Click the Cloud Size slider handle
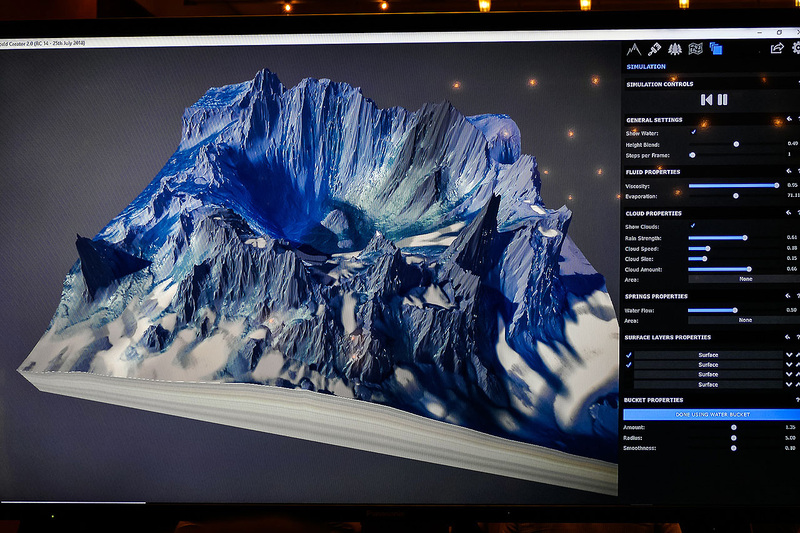The width and height of the screenshot is (800, 533). point(705,259)
